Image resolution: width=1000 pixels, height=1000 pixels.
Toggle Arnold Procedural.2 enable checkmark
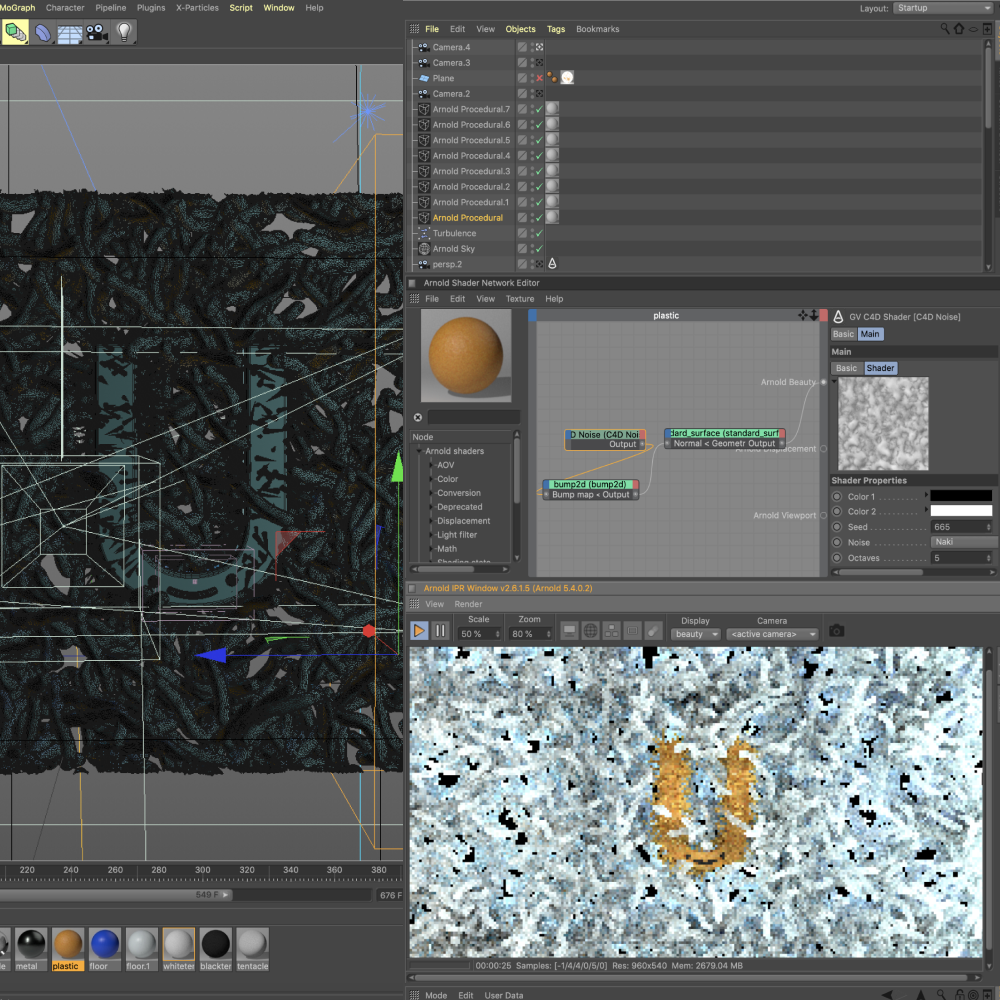pyautogui.click(x=540, y=186)
